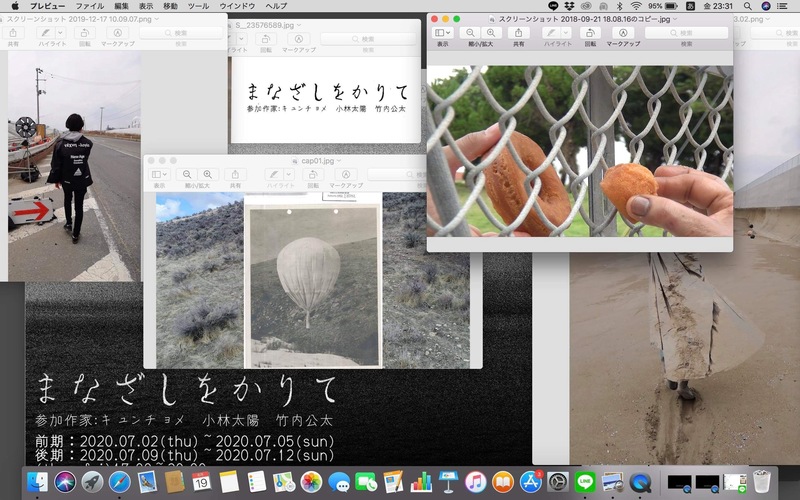Open Messages from the Dock
This screenshot has width=800, height=500.
tap(339, 482)
